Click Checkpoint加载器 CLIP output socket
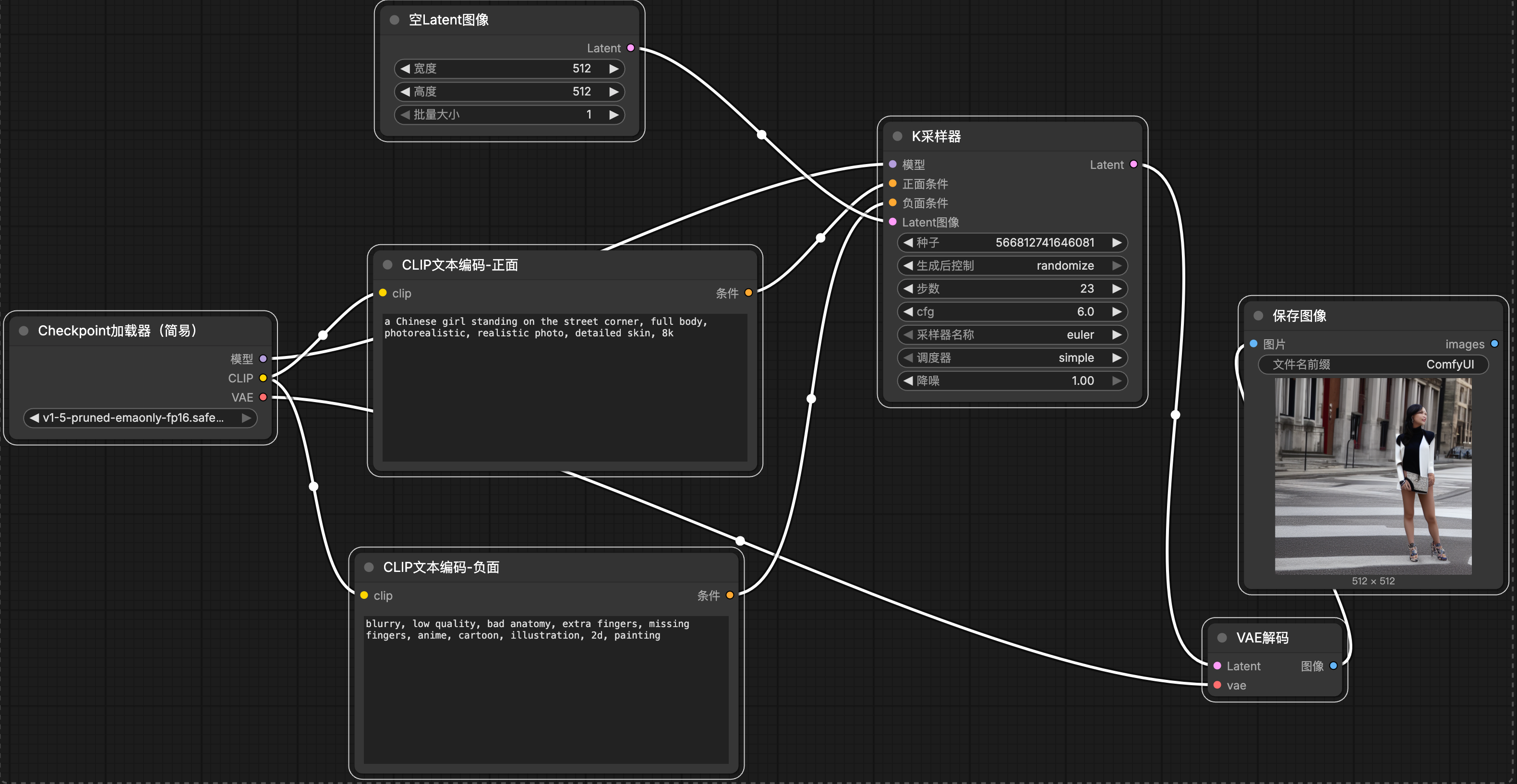The width and height of the screenshot is (1517, 784). (263, 378)
